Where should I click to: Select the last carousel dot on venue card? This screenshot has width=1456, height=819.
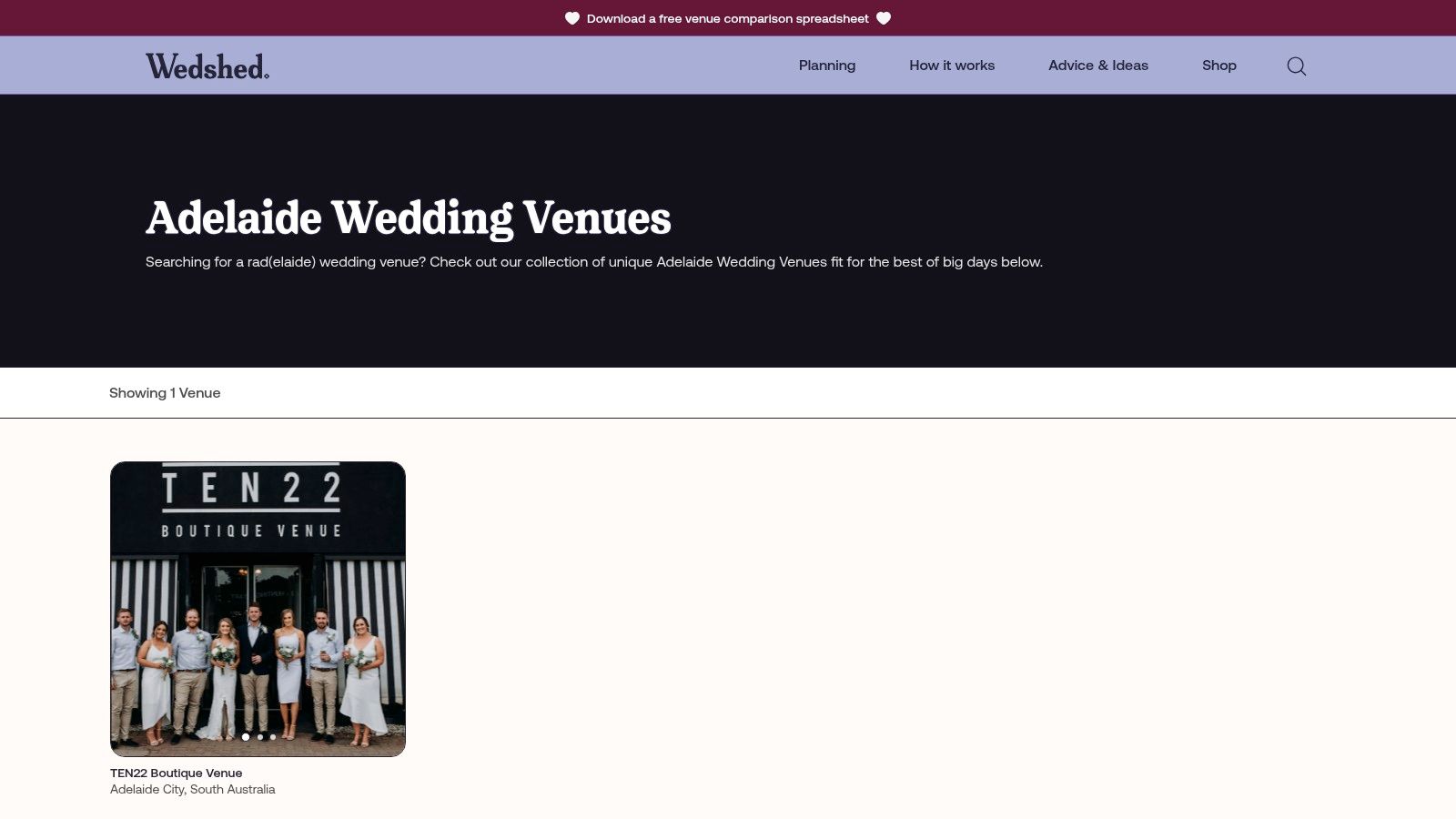(271, 737)
